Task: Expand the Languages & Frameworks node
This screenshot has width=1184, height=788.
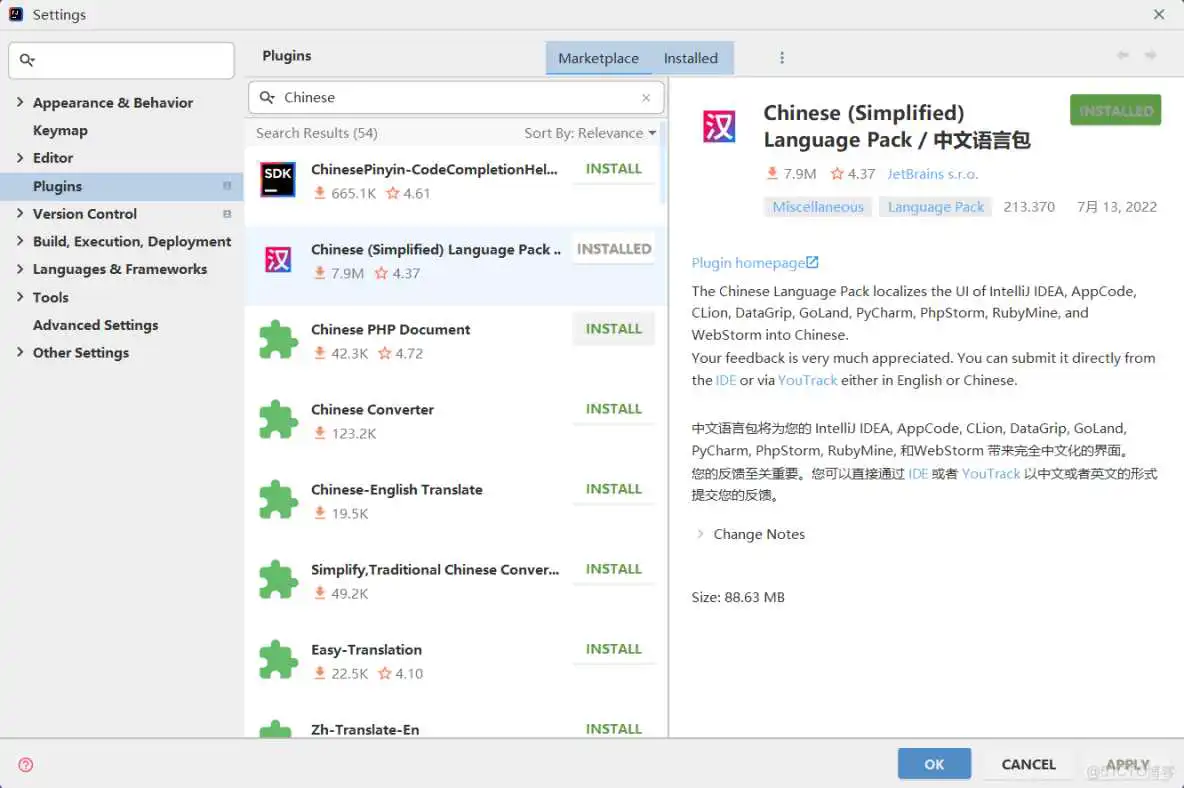Action: click(20, 269)
